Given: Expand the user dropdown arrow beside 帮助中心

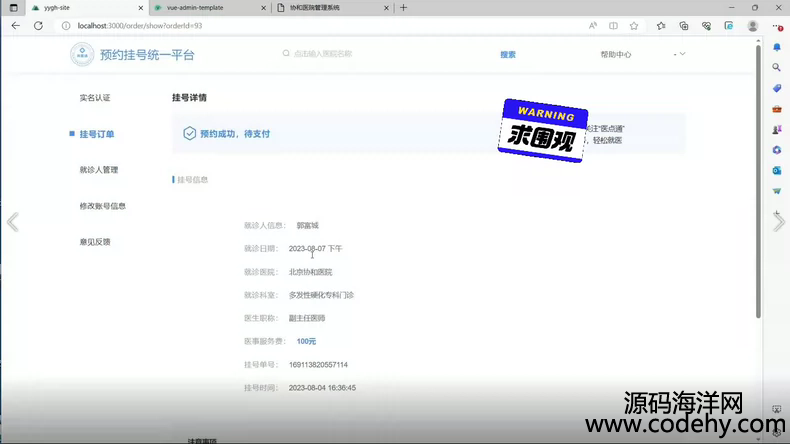Looking at the screenshot, I should click(682, 54).
